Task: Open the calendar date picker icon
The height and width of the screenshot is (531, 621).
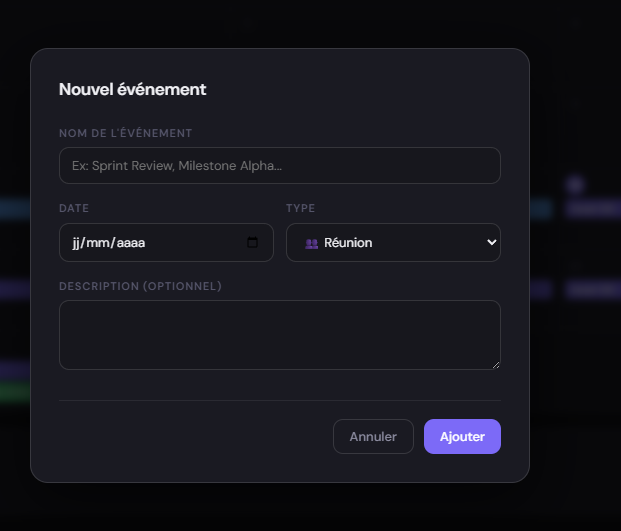Action: coord(252,242)
